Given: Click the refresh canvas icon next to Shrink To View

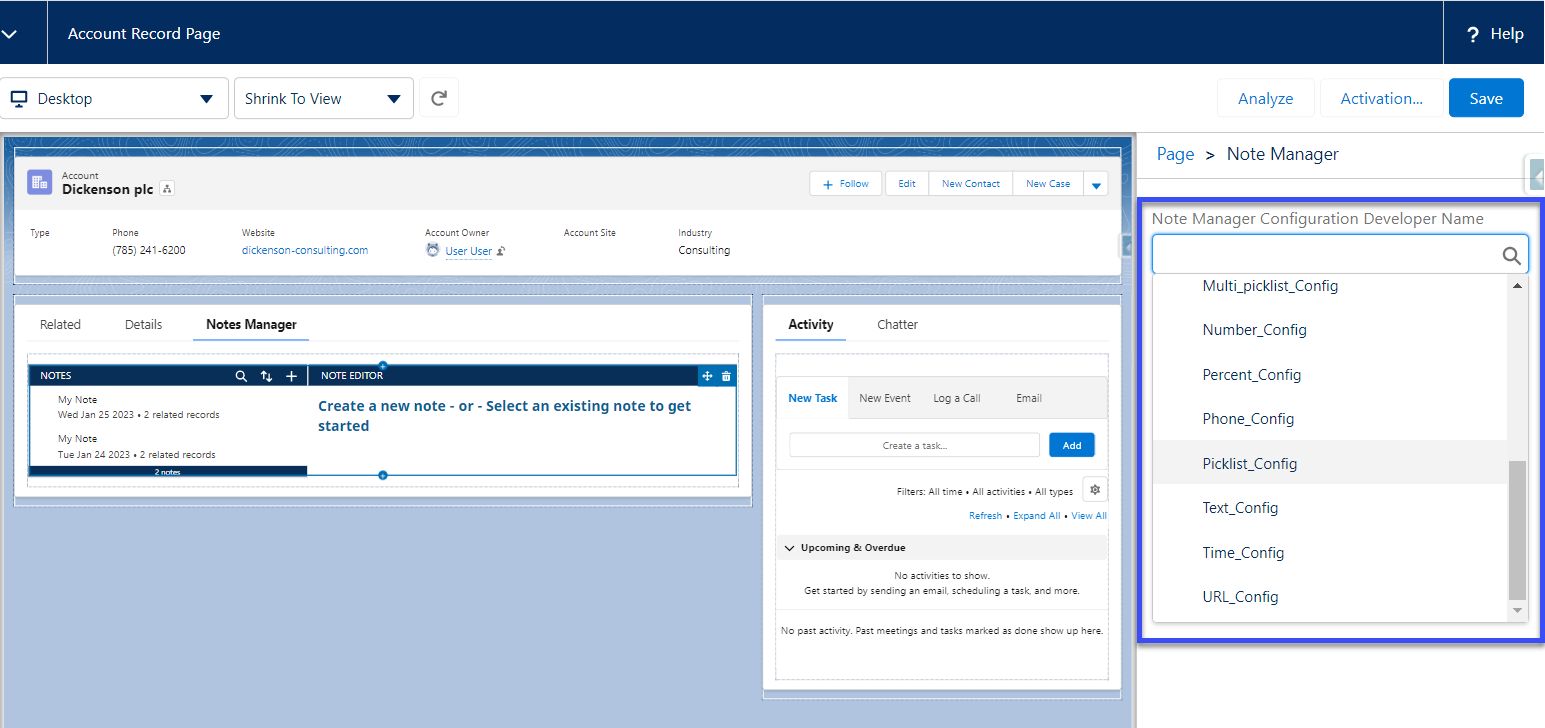Looking at the screenshot, I should tap(438, 97).
